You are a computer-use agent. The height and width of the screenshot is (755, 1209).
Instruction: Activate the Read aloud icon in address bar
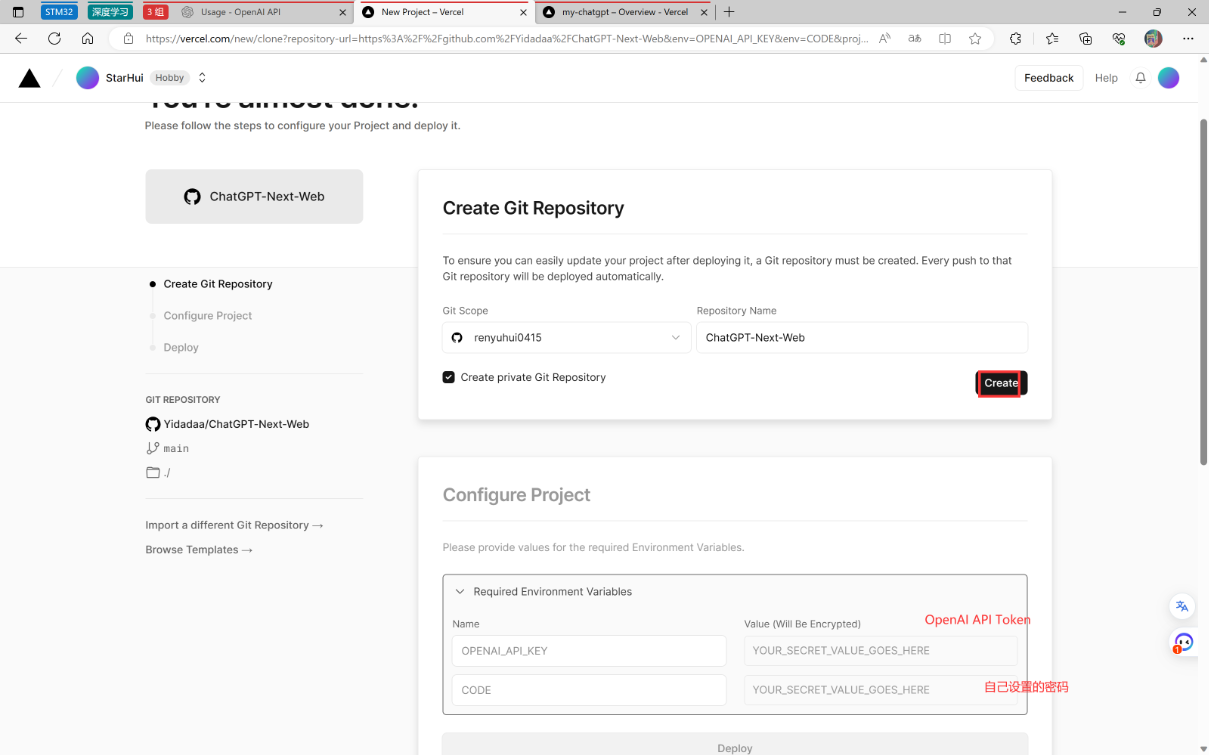pyautogui.click(x=885, y=38)
